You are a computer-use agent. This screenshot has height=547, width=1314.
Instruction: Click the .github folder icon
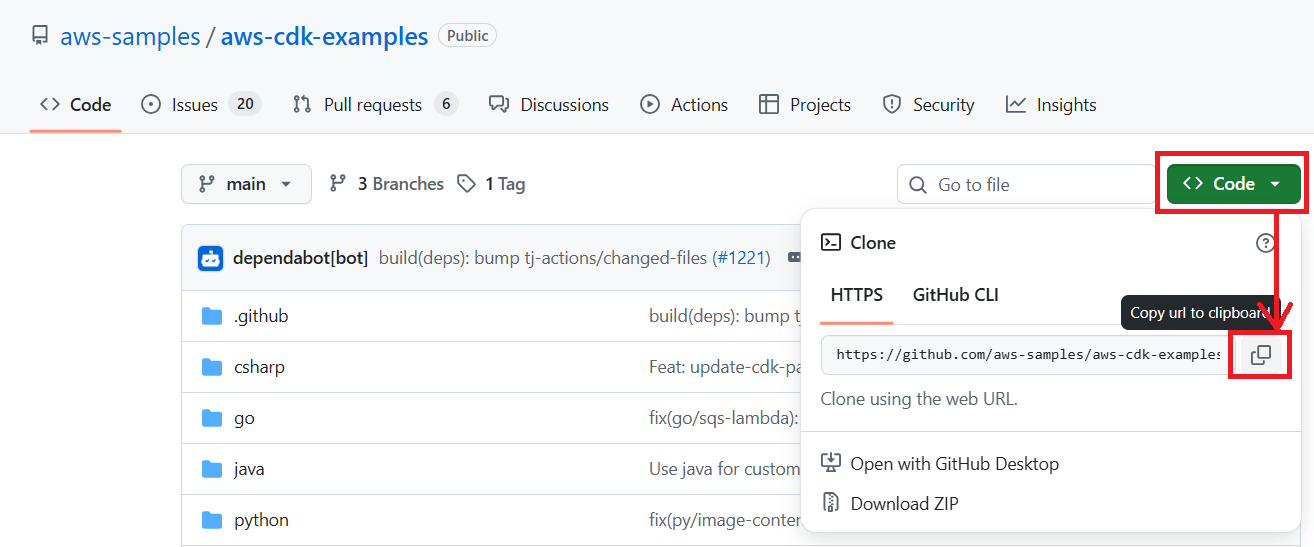[212, 316]
